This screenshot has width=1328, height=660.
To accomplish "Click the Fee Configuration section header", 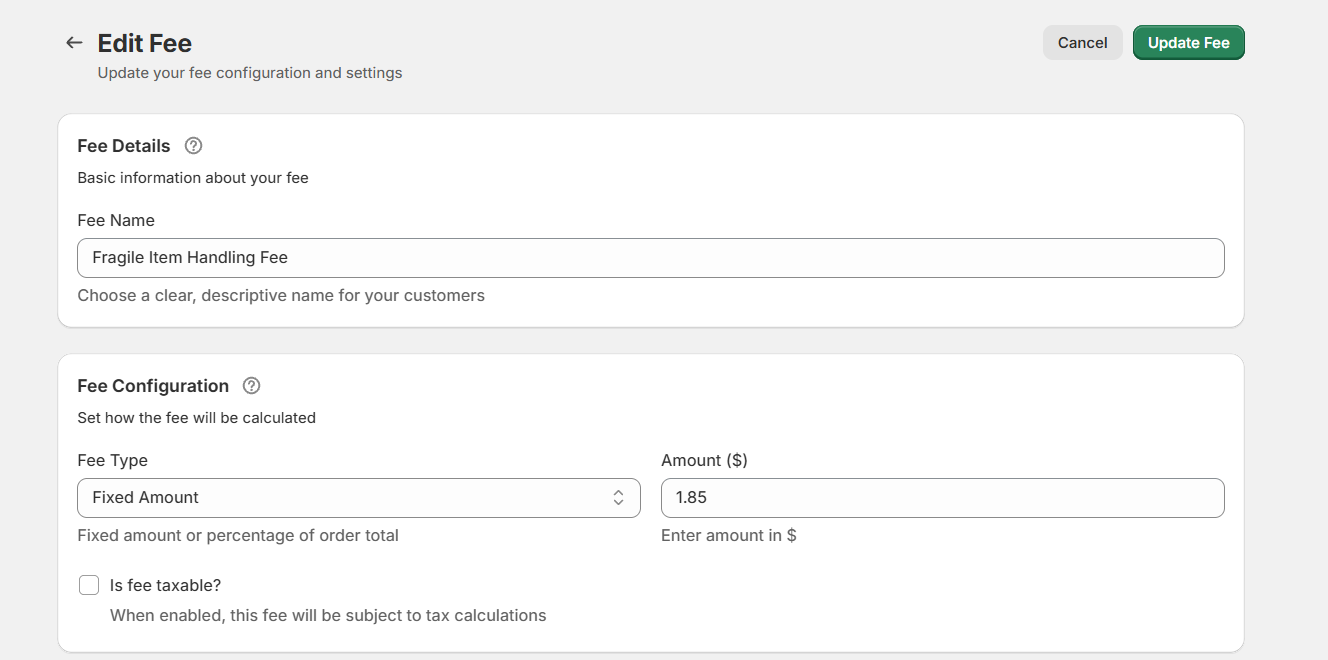I will (x=153, y=385).
